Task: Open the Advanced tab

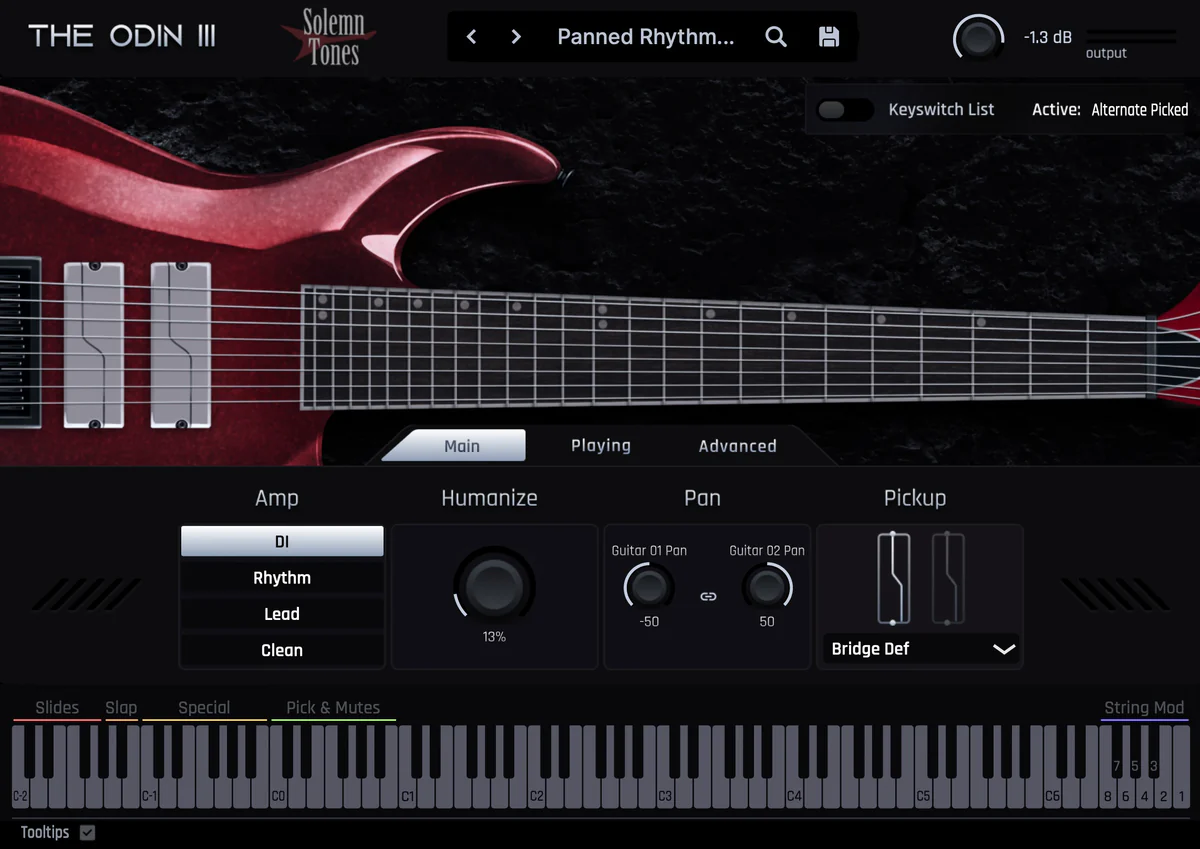Action: [736, 446]
